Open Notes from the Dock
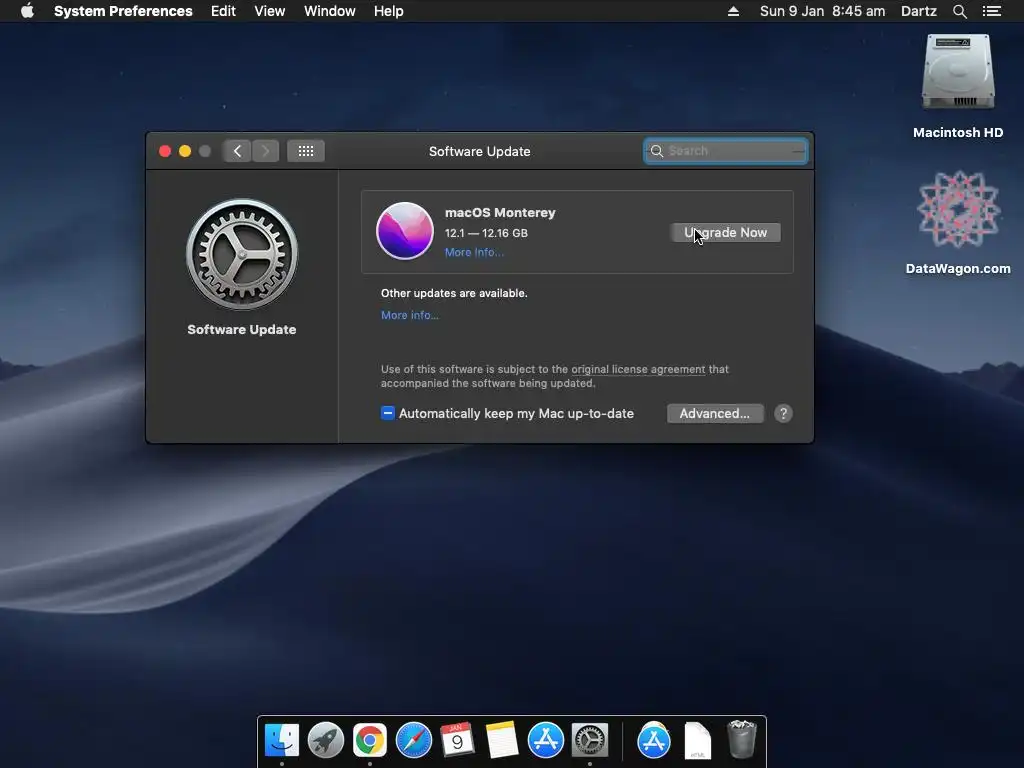 pos(502,741)
